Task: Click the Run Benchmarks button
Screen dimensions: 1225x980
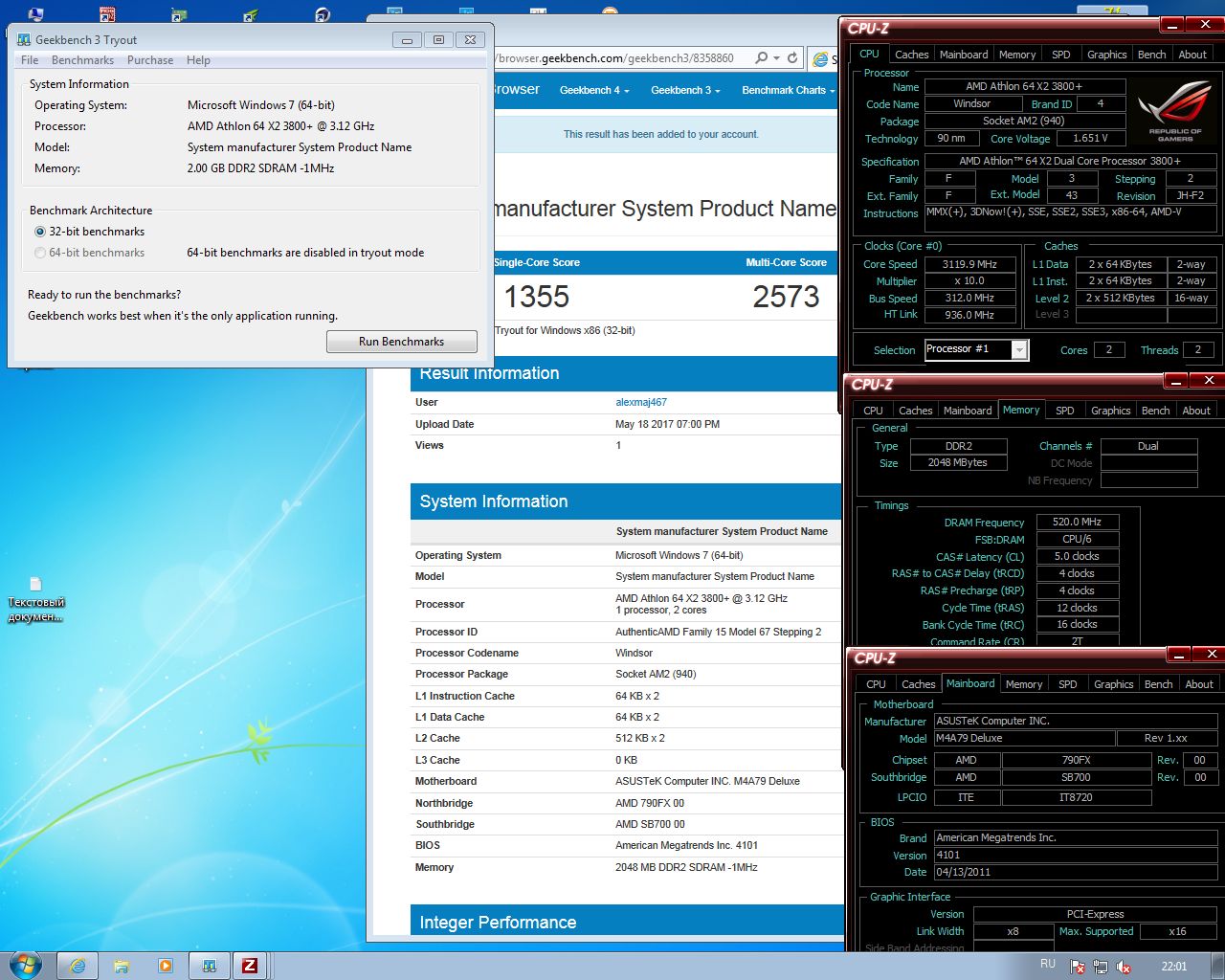Action: [402, 342]
